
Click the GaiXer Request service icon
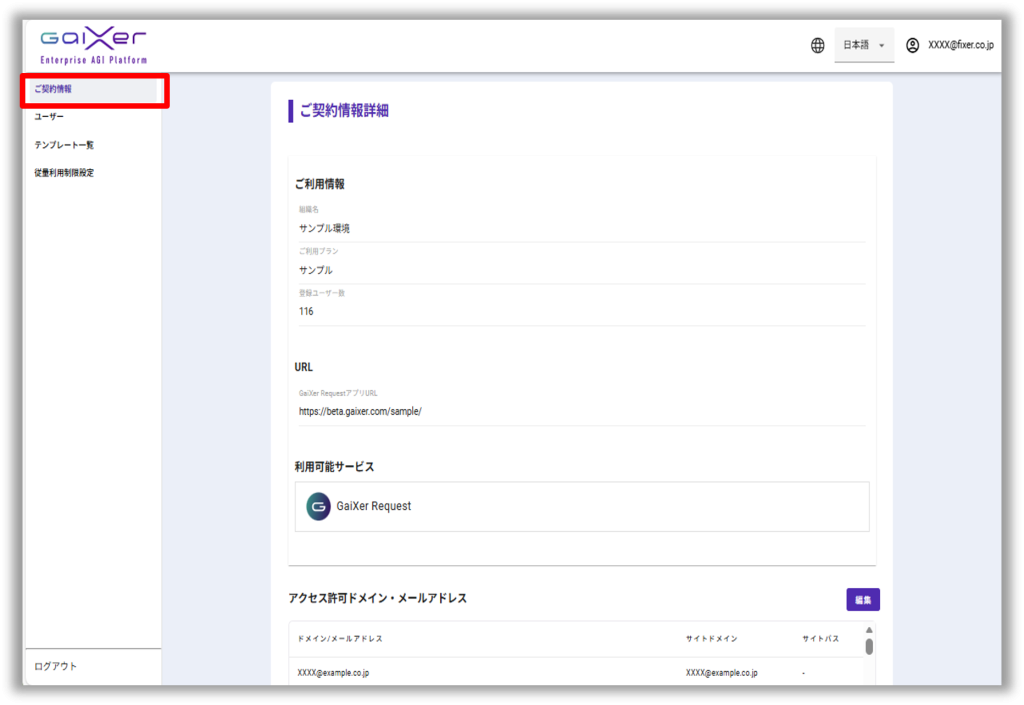pyautogui.click(x=319, y=506)
